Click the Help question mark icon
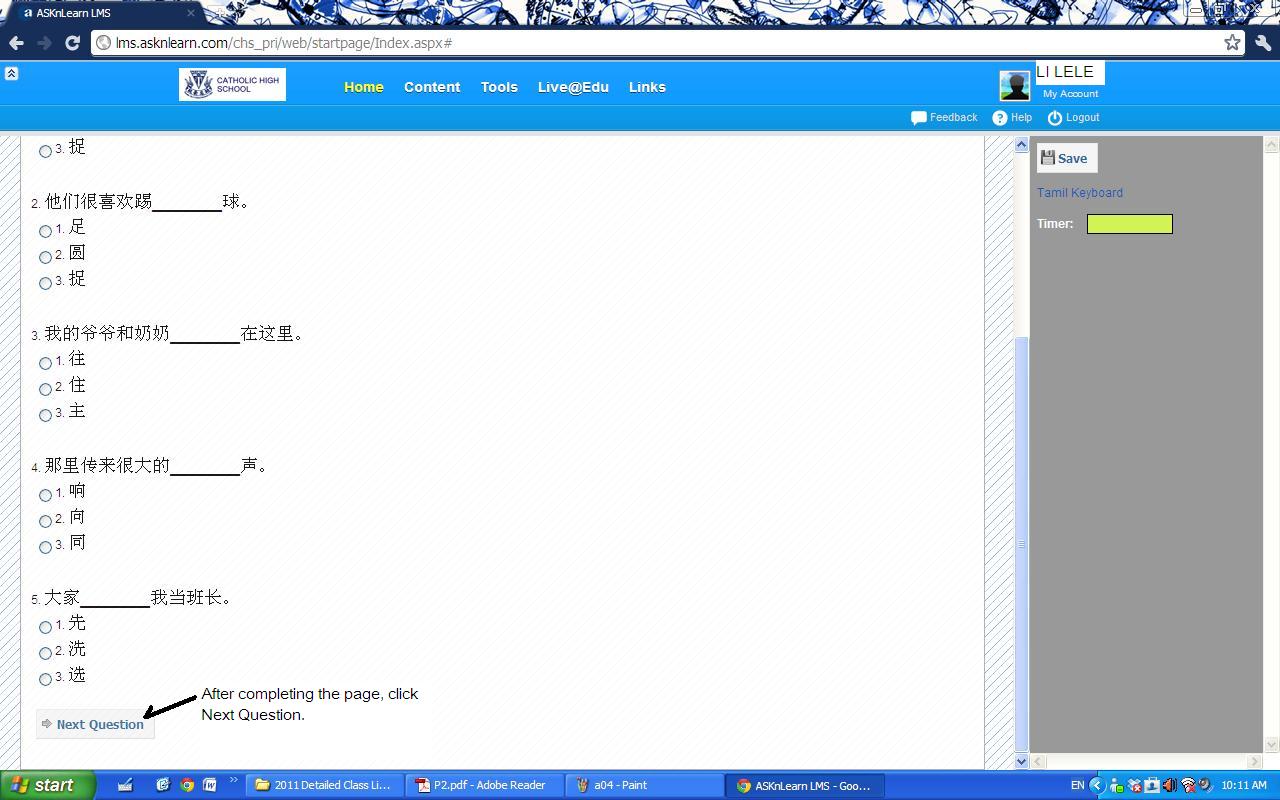Viewport: 1280px width, 800px height. (x=999, y=118)
